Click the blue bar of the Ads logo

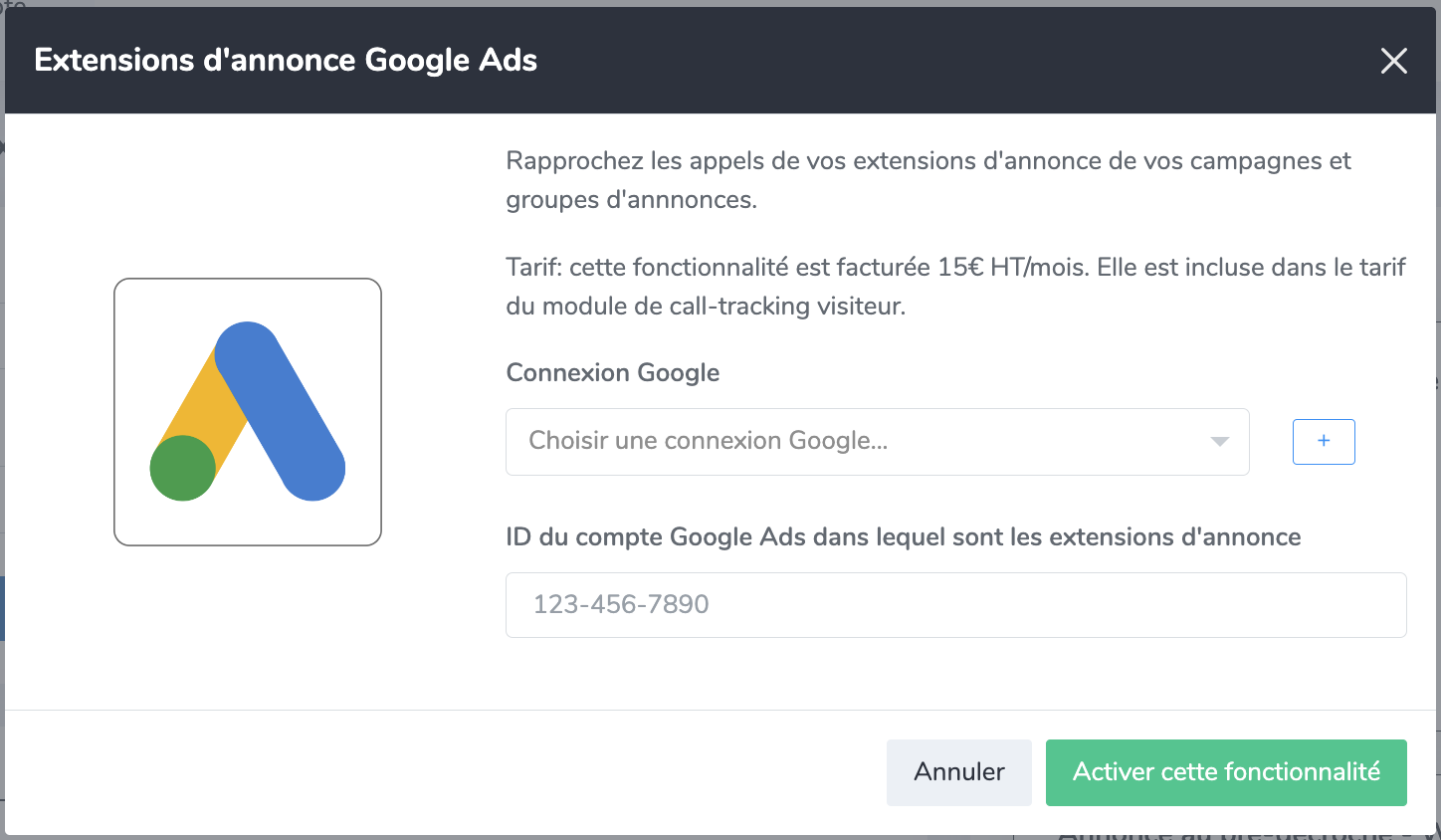coord(282,410)
